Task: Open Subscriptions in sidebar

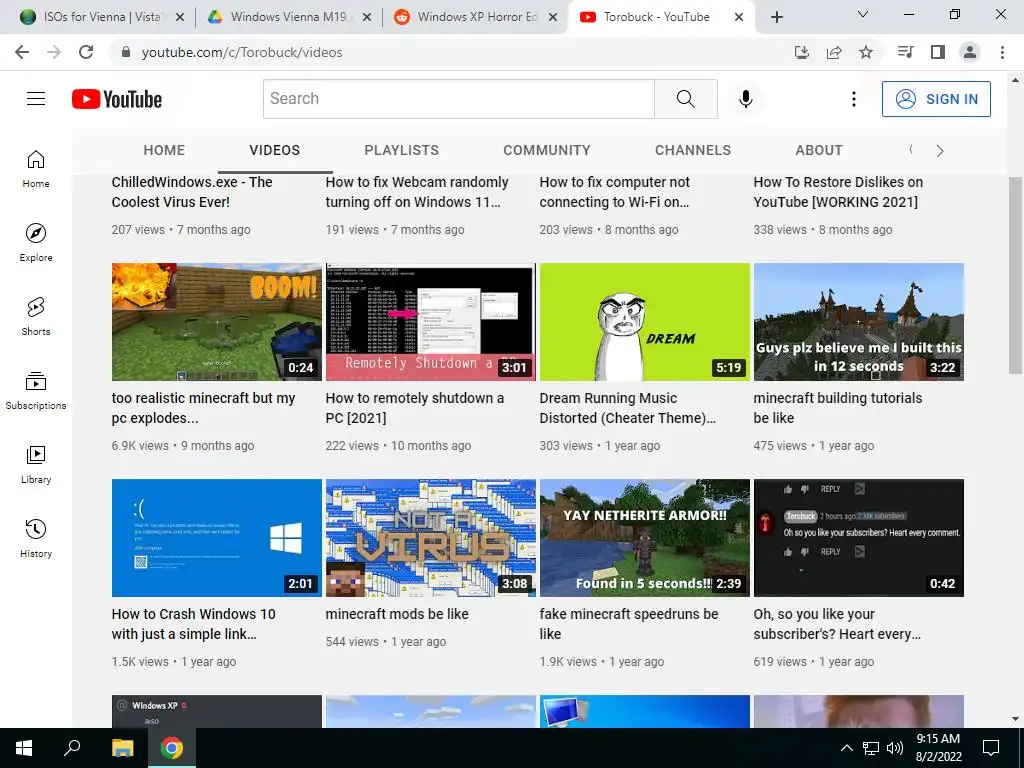Action: click(36, 391)
